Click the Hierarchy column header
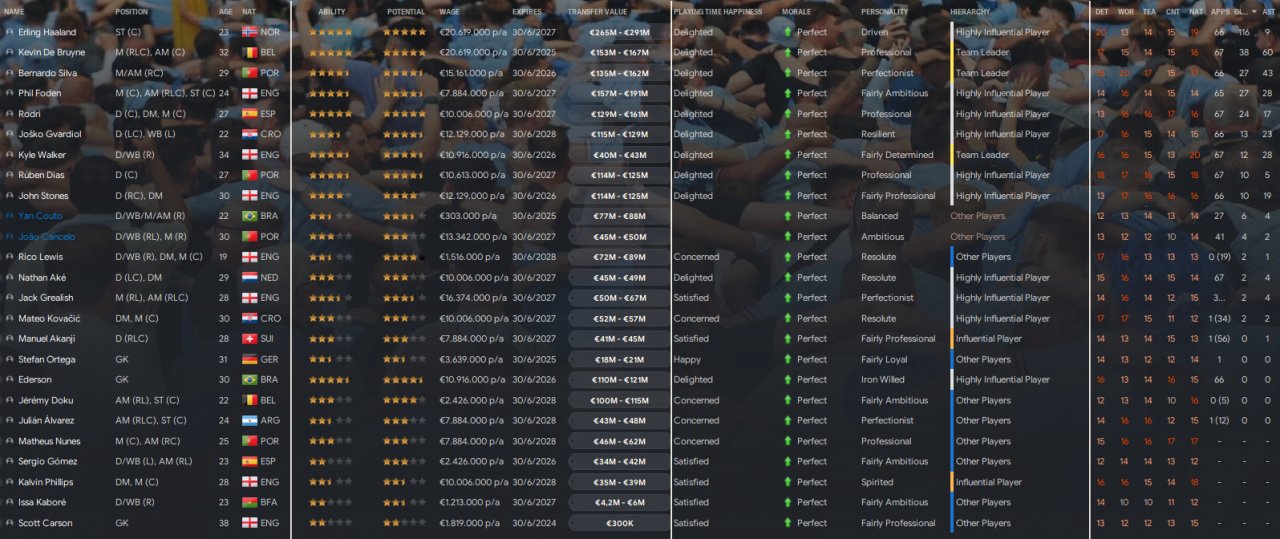The height and width of the screenshot is (539, 1280). (x=971, y=11)
